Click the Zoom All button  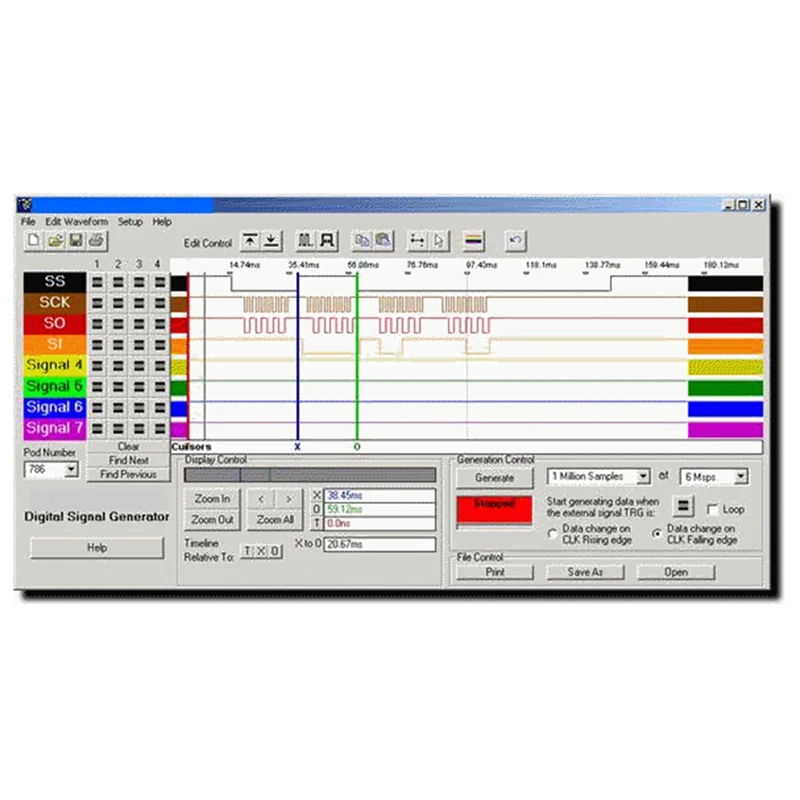click(275, 520)
